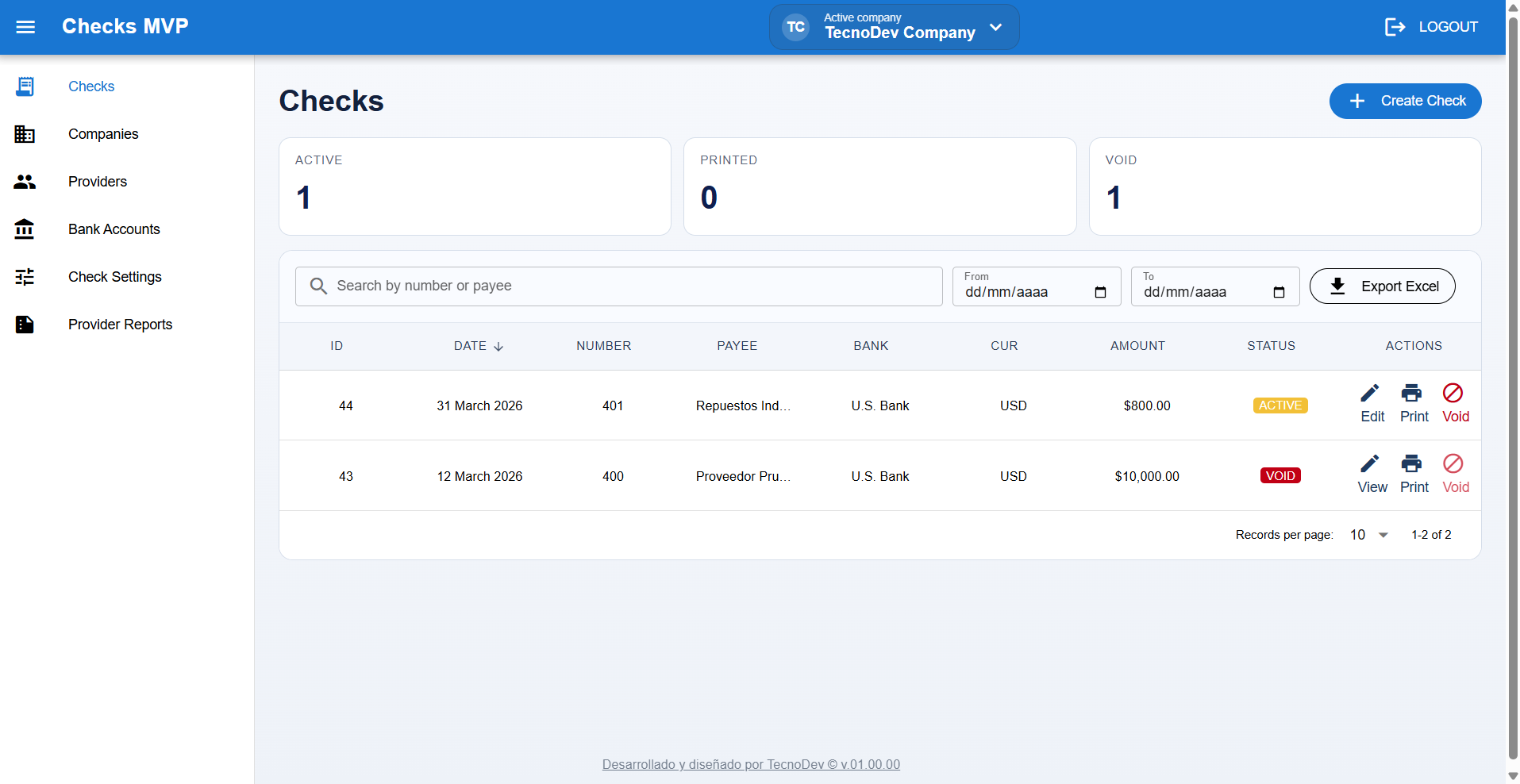Follow the TecnoDev footer link
This screenshot has width=1520, height=784.
coord(750,764)
